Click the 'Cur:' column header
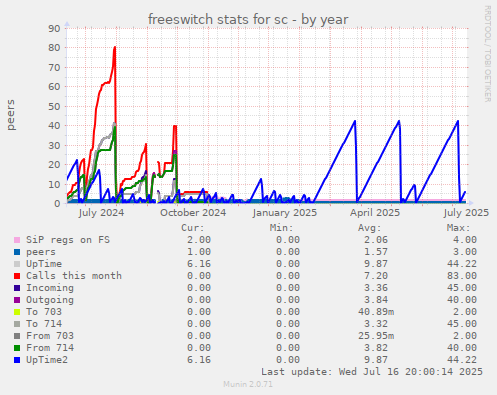The image size is (497, 395). click(x=193, y=228)
